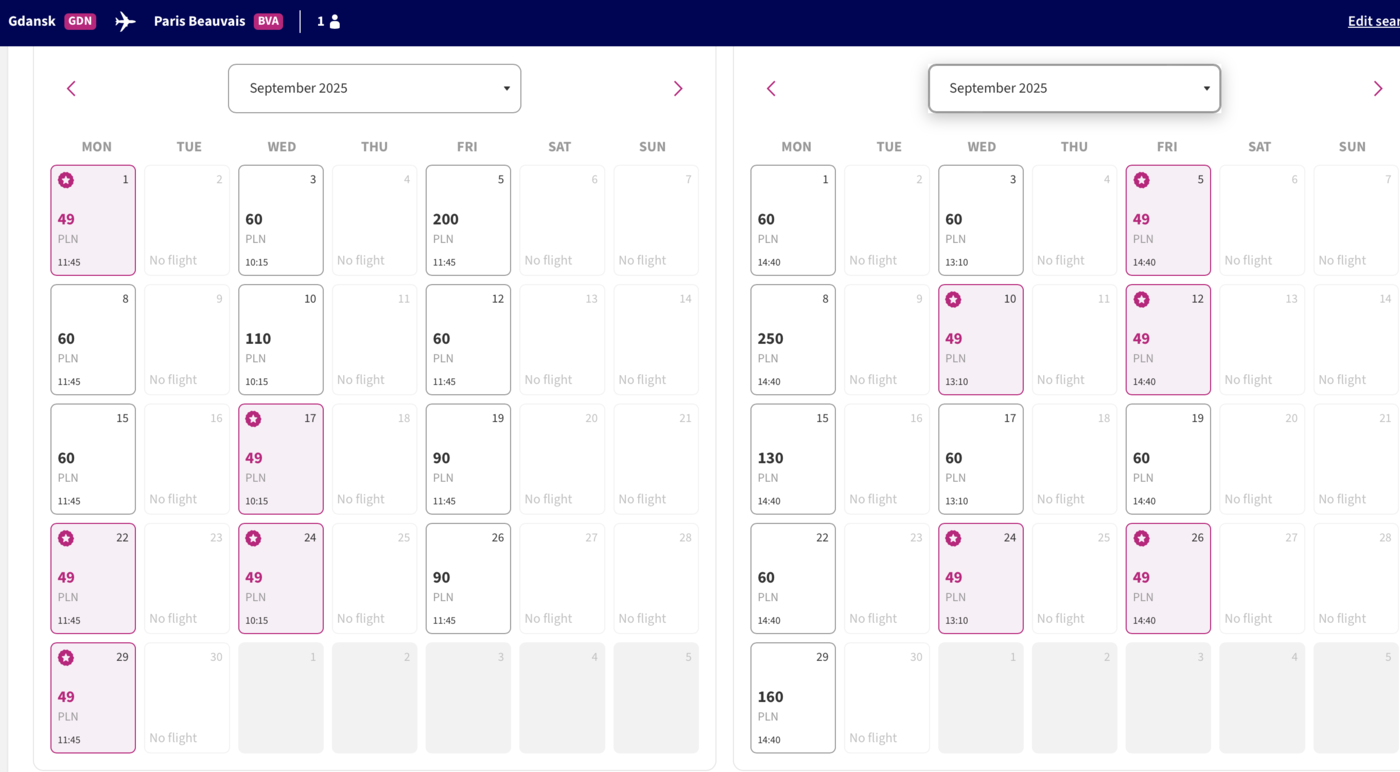Click the star icon on left calendar's September 17
Screen dimensions: 1400x772
[254, 419]
